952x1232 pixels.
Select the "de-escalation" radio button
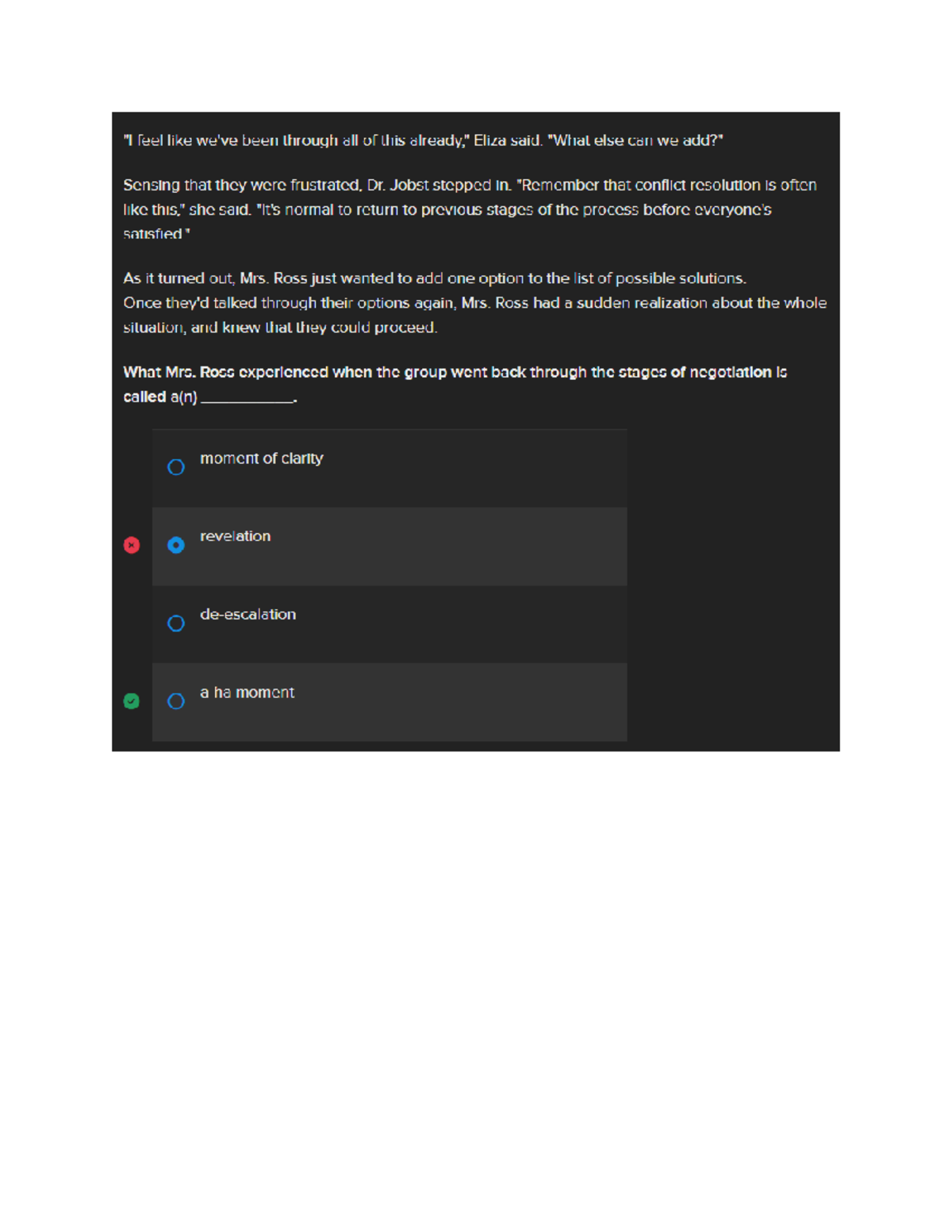pos(176,624)
